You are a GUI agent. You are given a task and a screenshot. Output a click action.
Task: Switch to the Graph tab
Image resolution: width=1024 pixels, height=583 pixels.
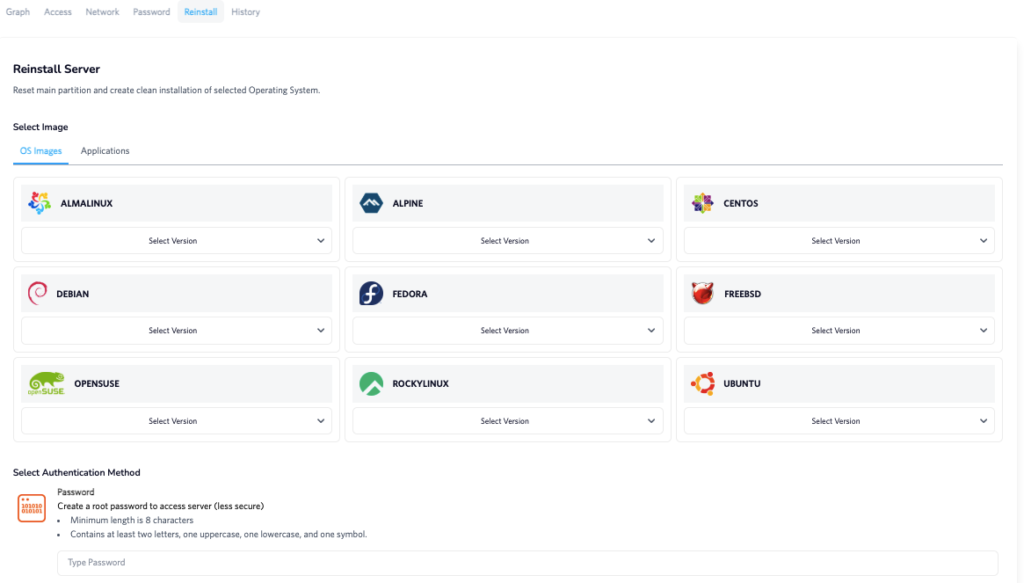[x=17, y=11]
